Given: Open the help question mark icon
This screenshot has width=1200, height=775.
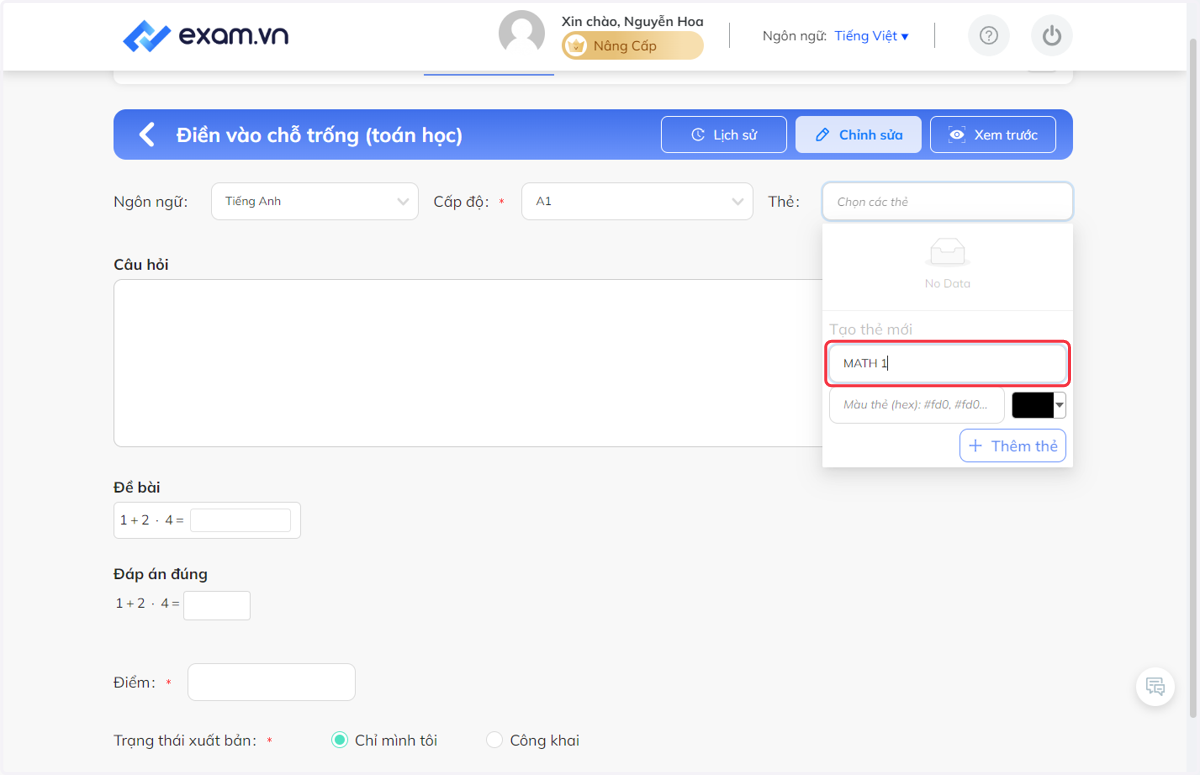Looking at the screenshot, I should (989, 36).
